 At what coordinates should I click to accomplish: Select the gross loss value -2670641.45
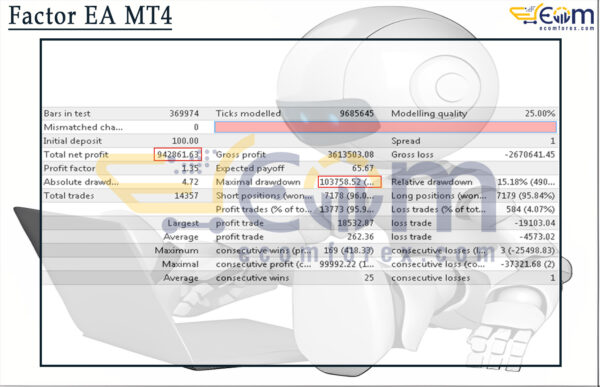point(530,155)
